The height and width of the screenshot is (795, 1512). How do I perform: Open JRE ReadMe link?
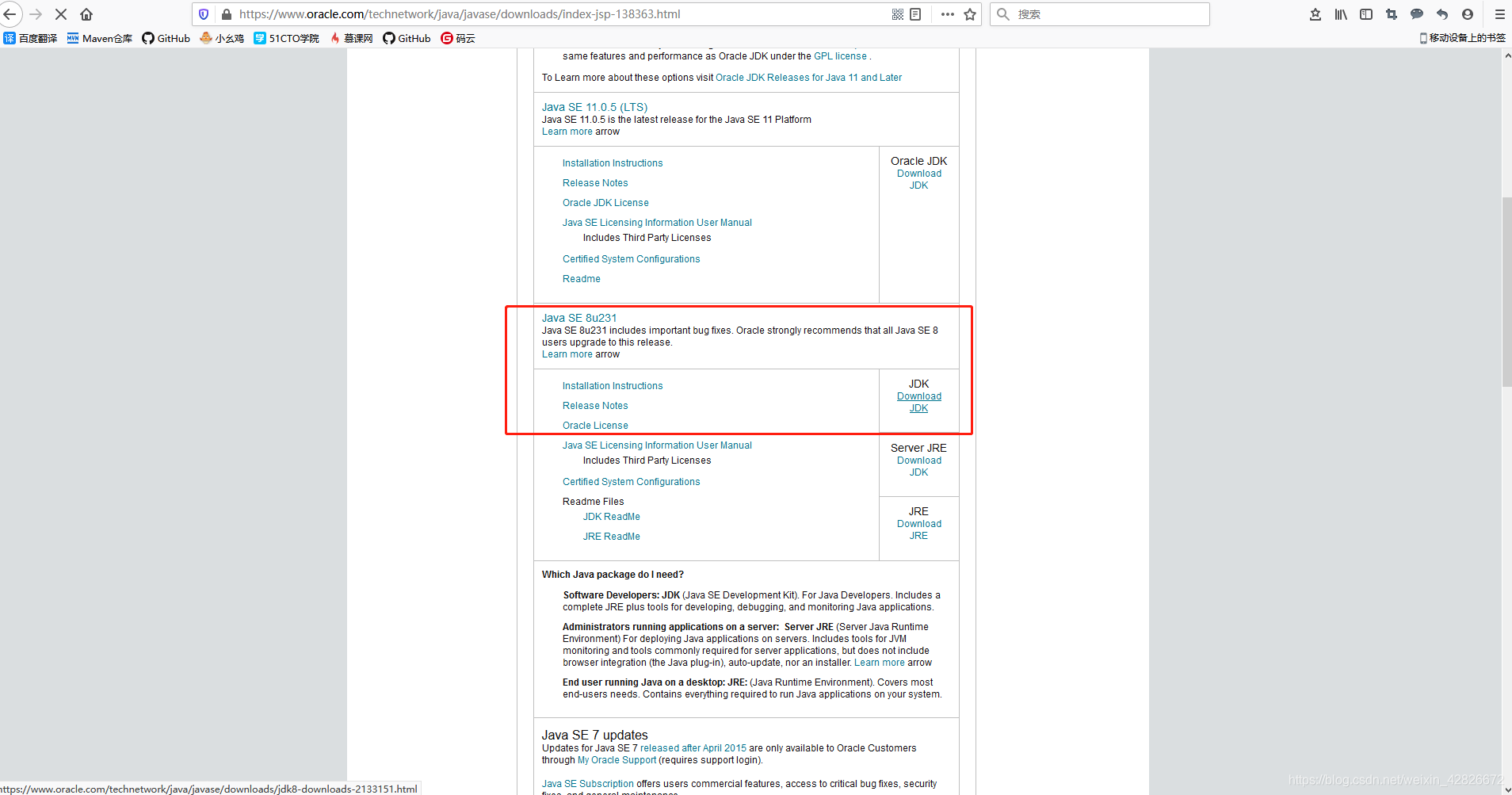coord(612,537)
